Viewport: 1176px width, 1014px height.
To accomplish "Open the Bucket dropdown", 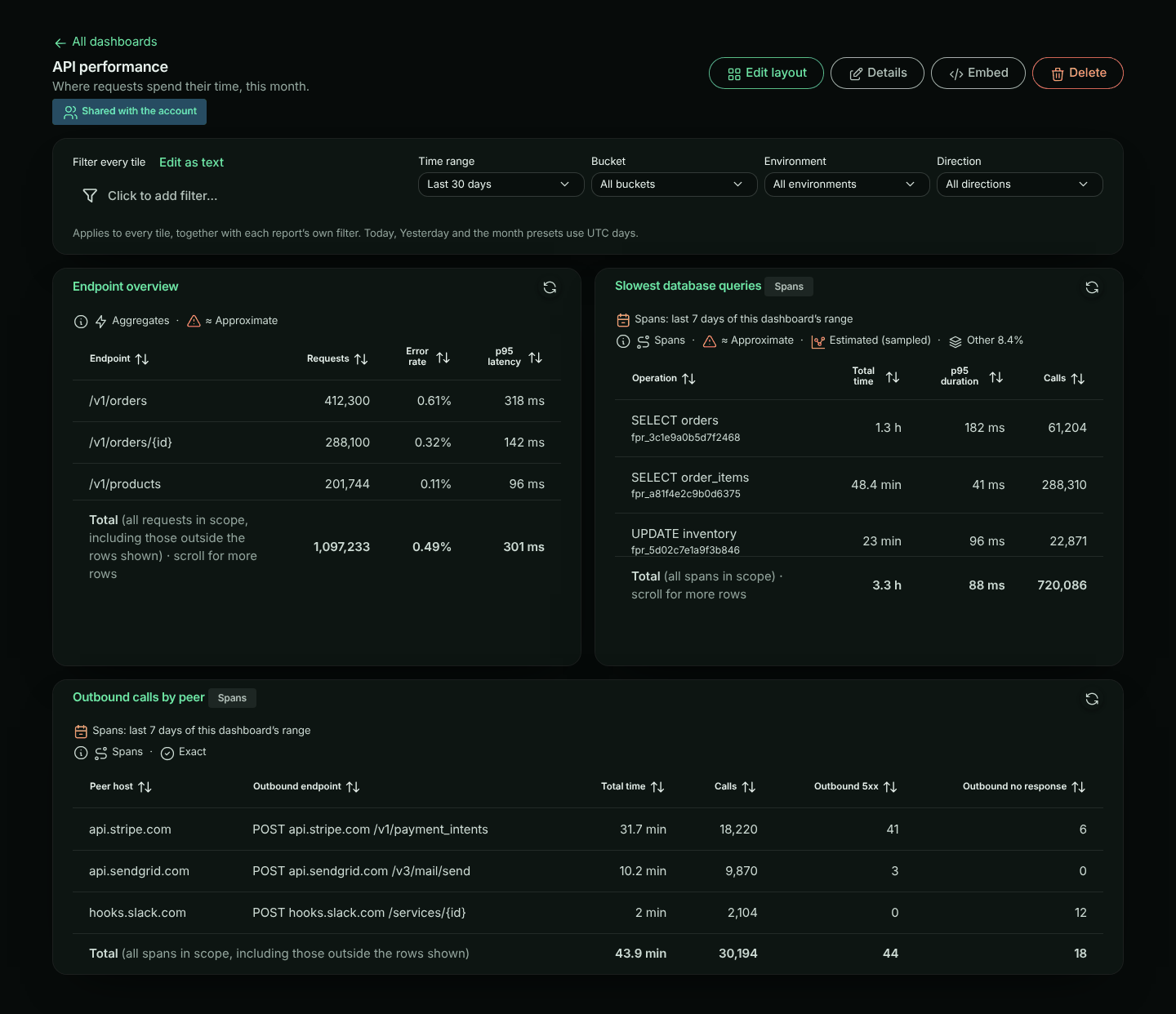I will point(675,185).
